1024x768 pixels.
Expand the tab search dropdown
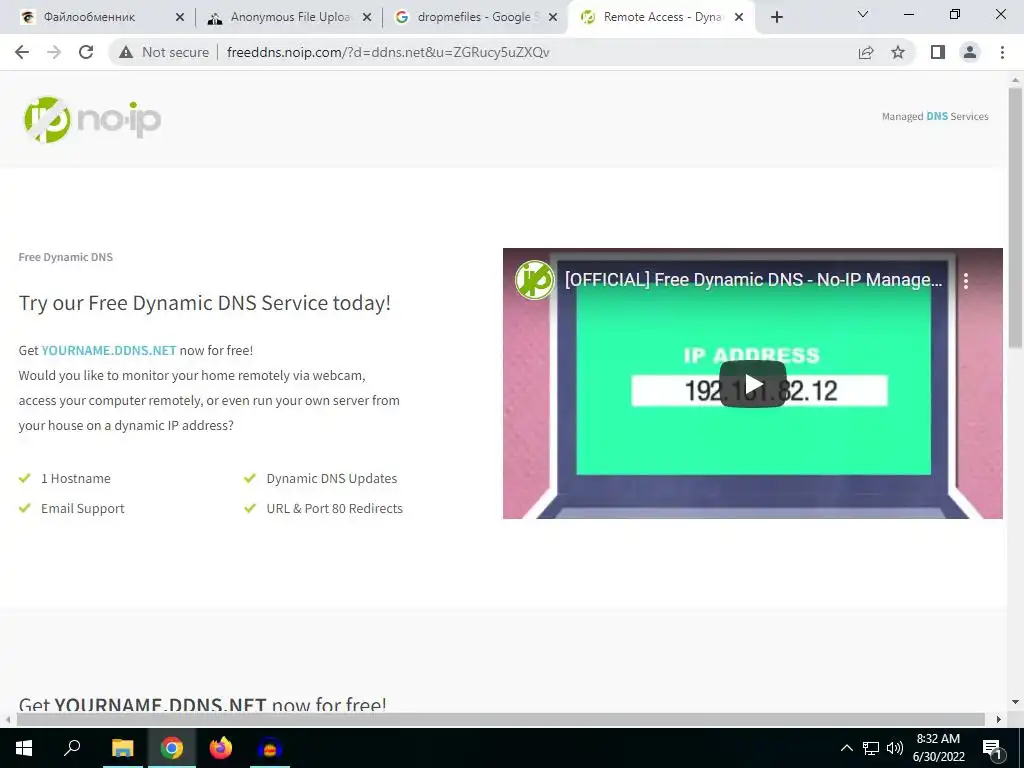click(863, 14)
